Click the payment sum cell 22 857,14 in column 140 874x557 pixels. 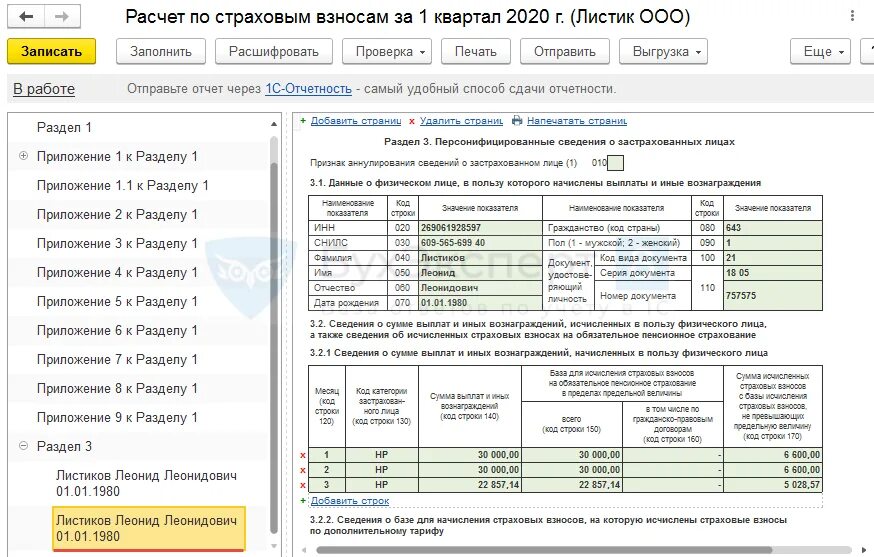470,485
